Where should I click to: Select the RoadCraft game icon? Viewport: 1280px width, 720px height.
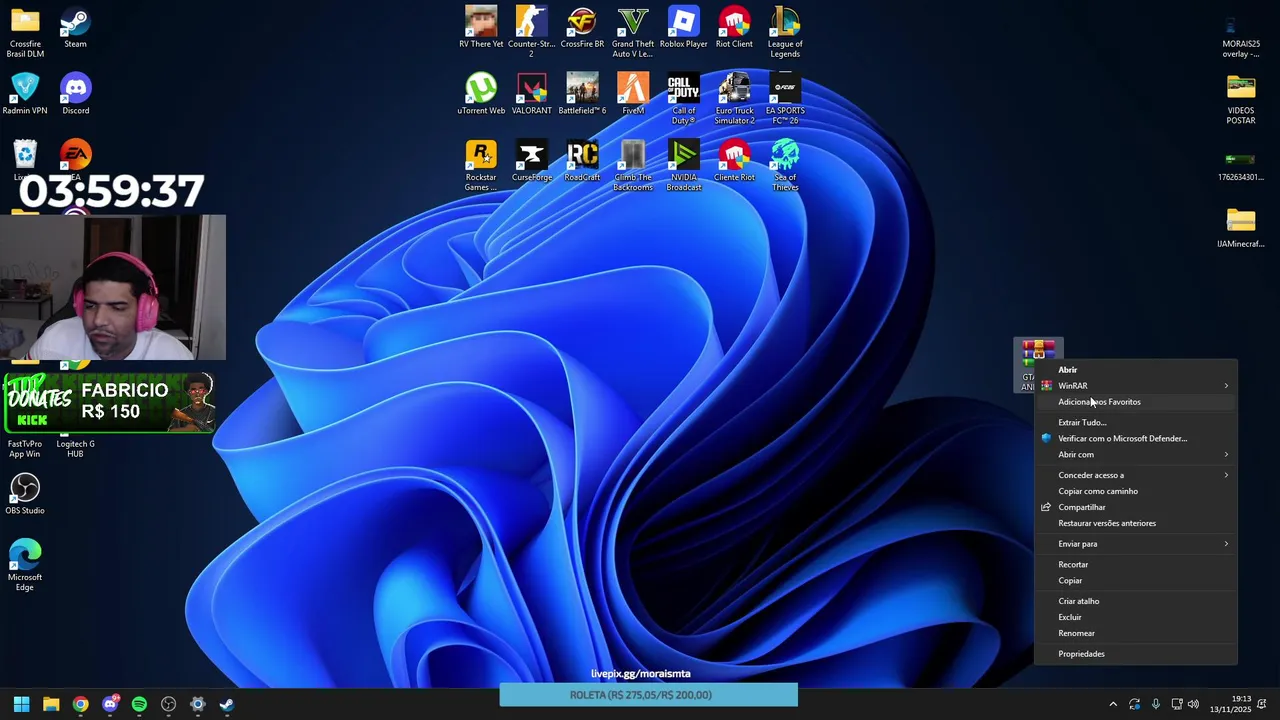click(x=582, y=162)
